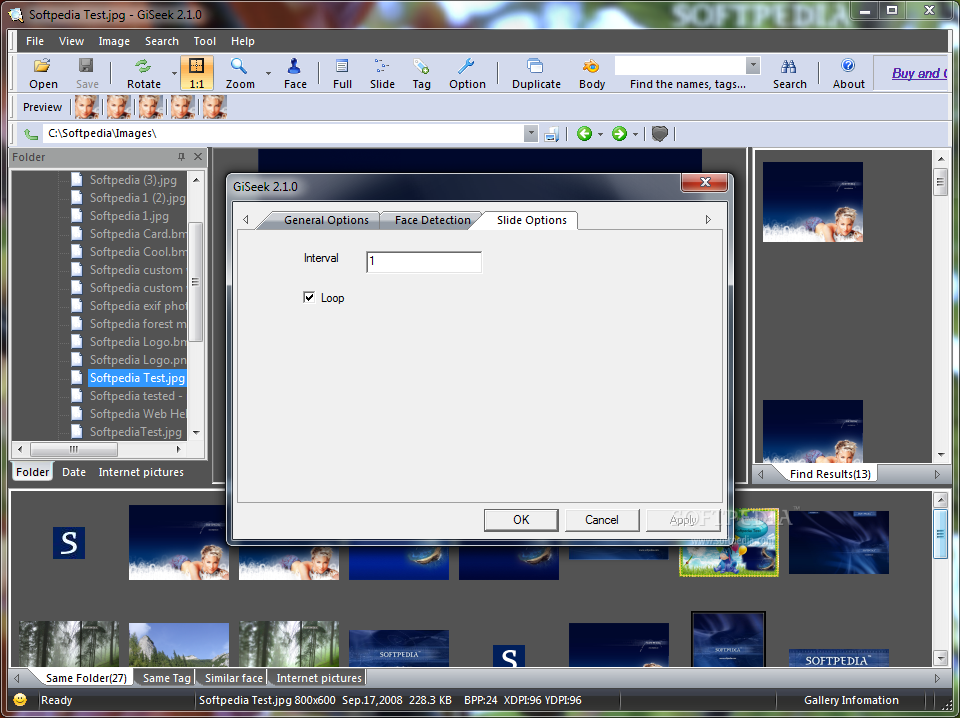Run Search with the binoculars icon
The image size is (960, 718).
[x=789, y=73]
